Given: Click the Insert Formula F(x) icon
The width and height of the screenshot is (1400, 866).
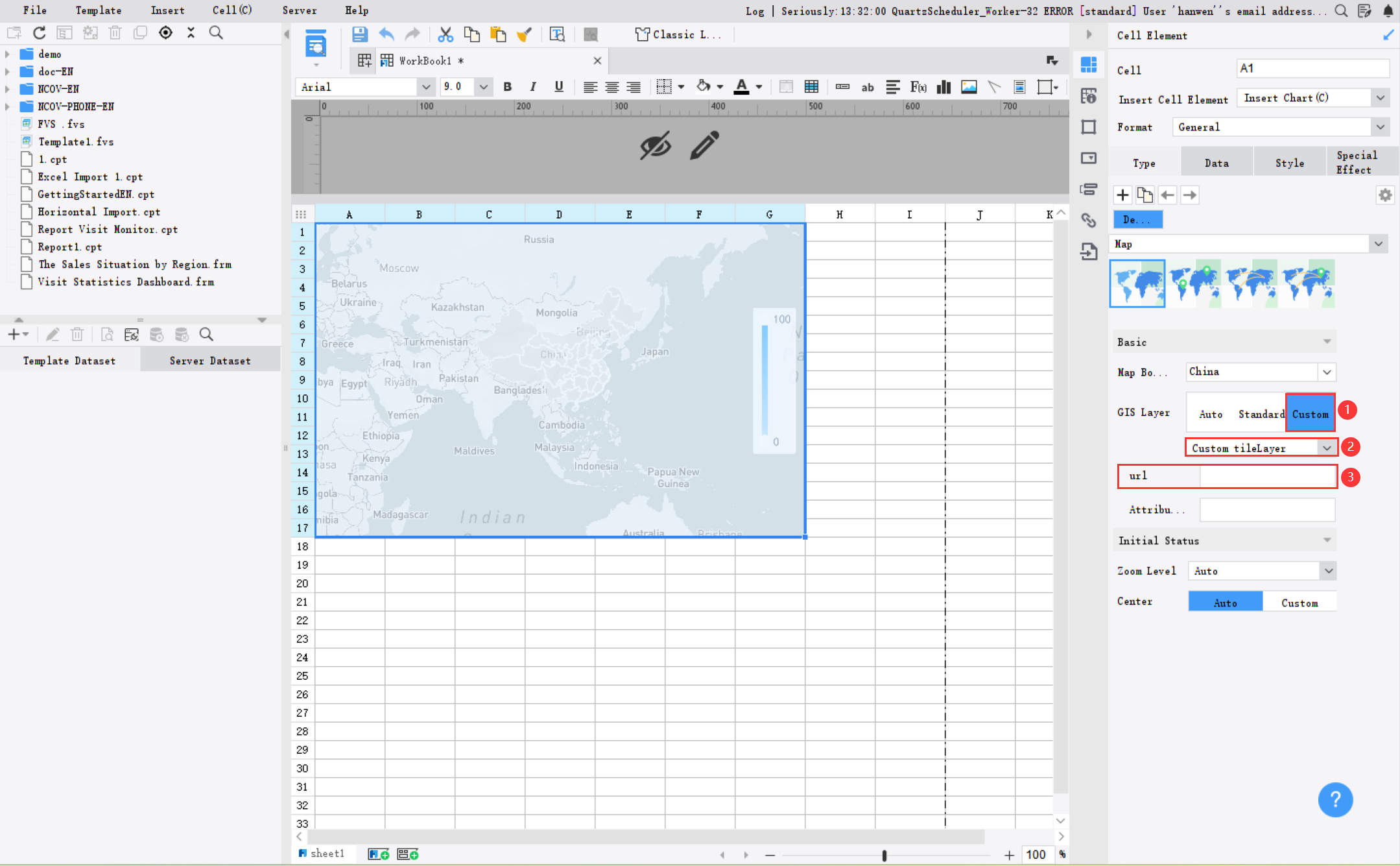Looking at the screenshot, I should (918, 87).
